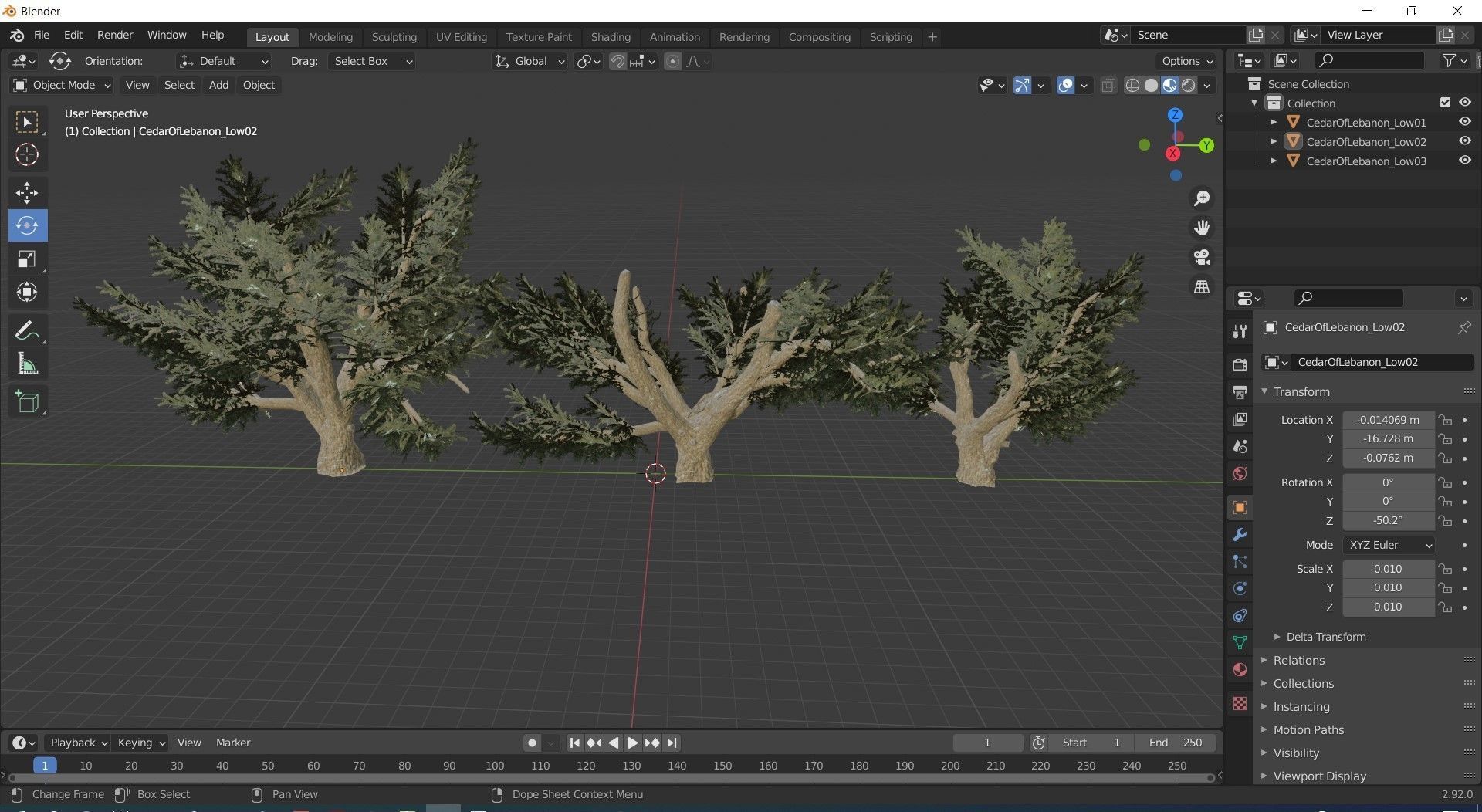Open the Render menu
Viewport: 1482px width, 812px height.
[x=115, y=36]
